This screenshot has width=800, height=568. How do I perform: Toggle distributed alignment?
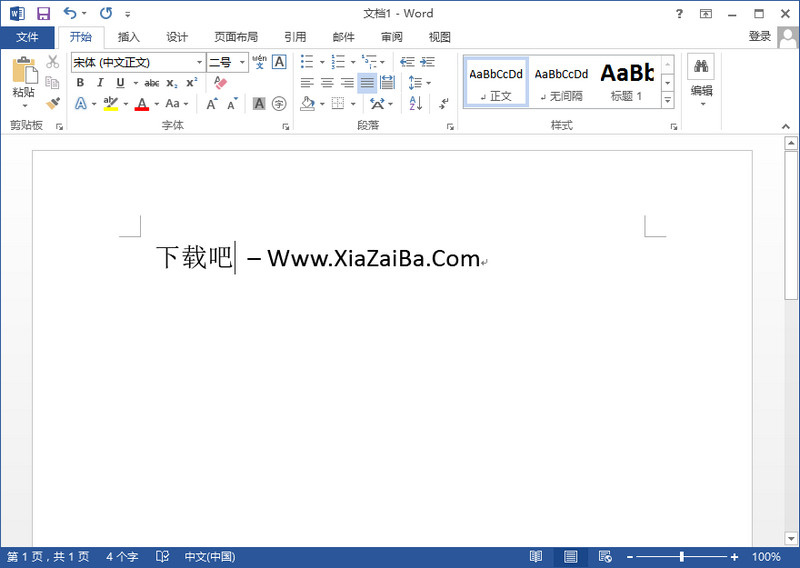387,83
